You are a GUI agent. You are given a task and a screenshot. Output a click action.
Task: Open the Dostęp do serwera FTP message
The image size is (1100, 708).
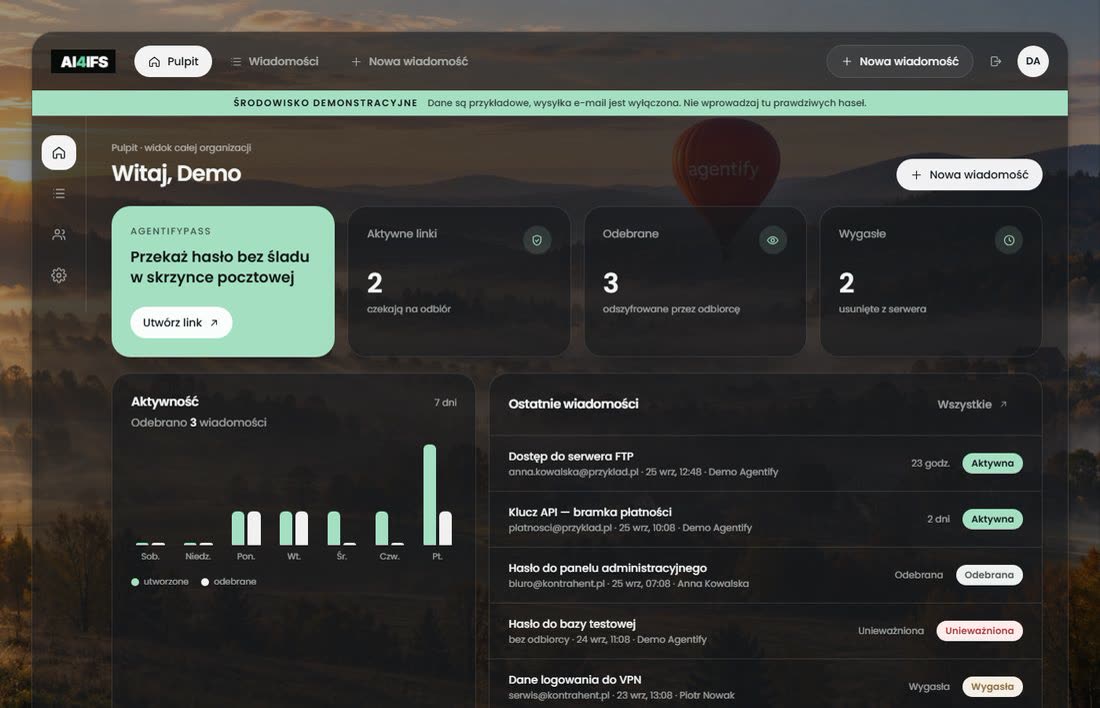point(765,463)
